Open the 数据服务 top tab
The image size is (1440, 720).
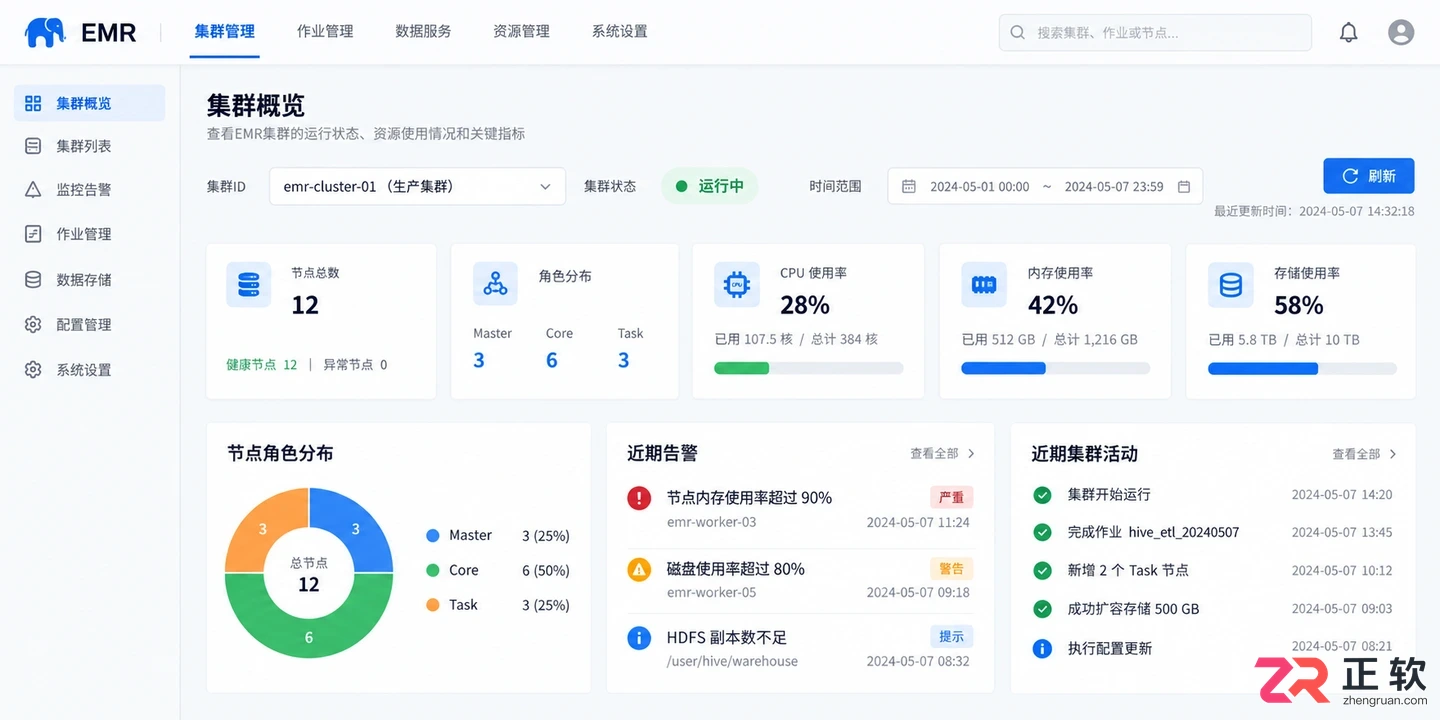[x=423, y=32]
